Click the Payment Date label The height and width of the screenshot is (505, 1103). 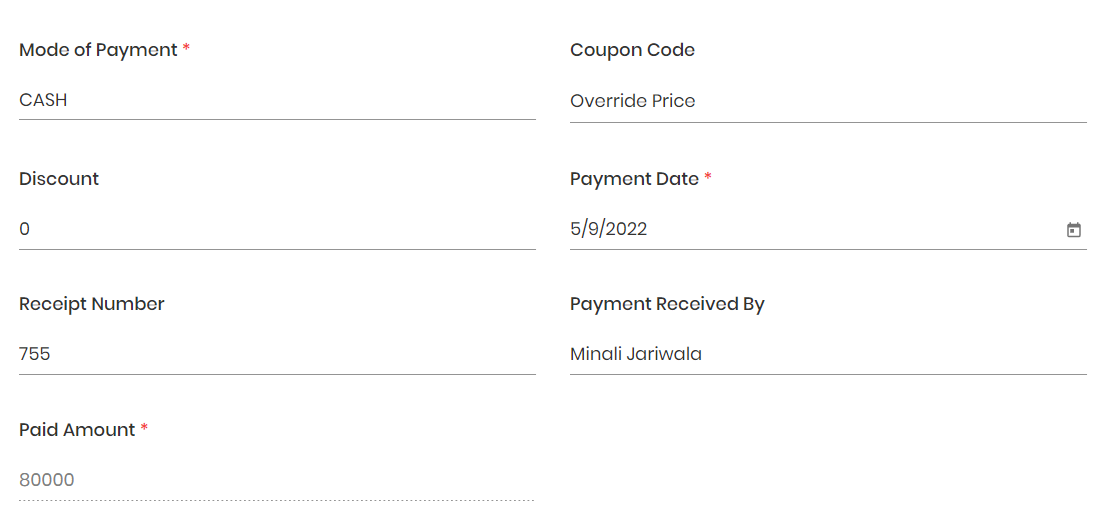[x=635, y=179]
